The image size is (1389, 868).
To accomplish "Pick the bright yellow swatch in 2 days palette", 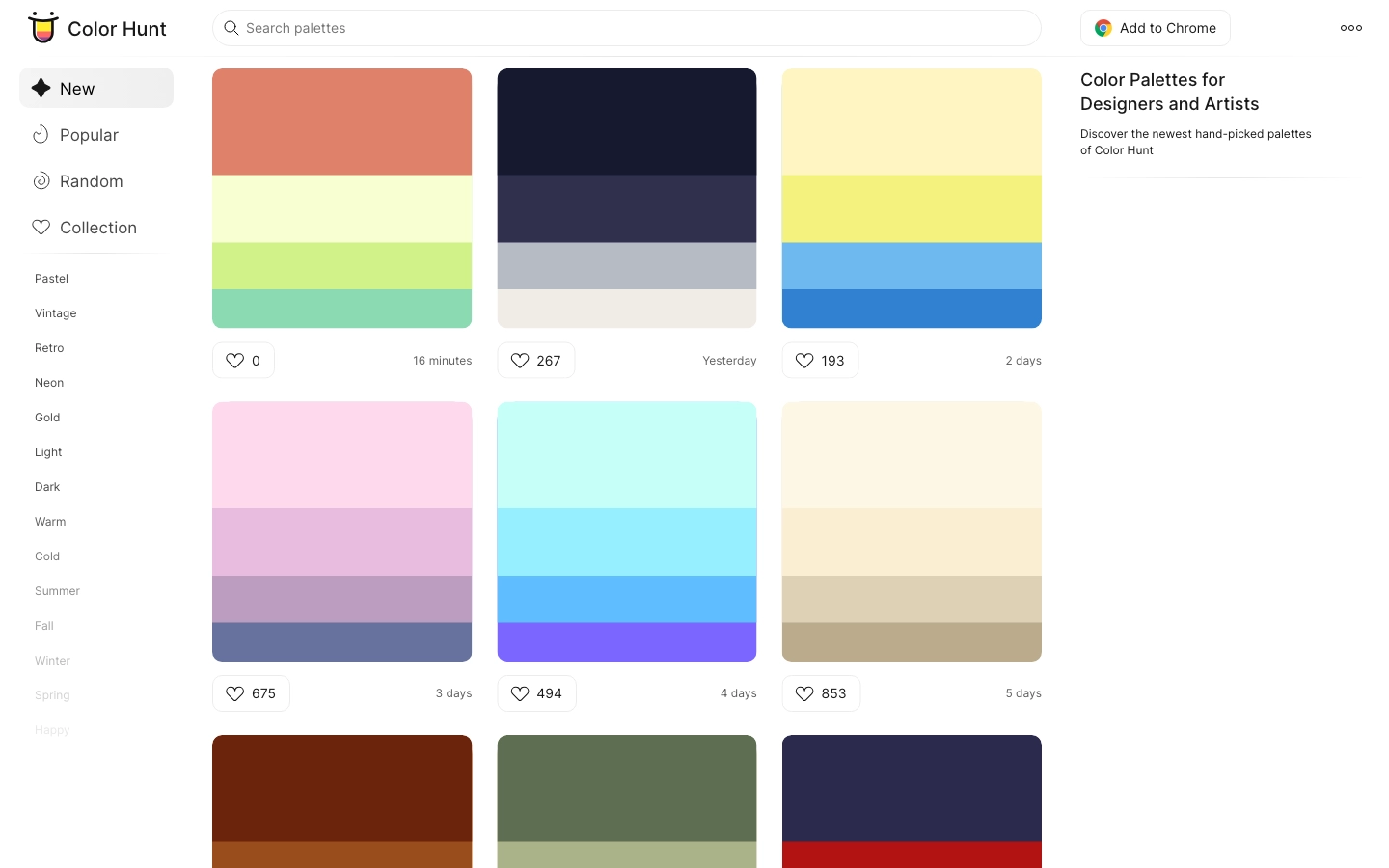I will pyautogui.click(x=912, y=209).
